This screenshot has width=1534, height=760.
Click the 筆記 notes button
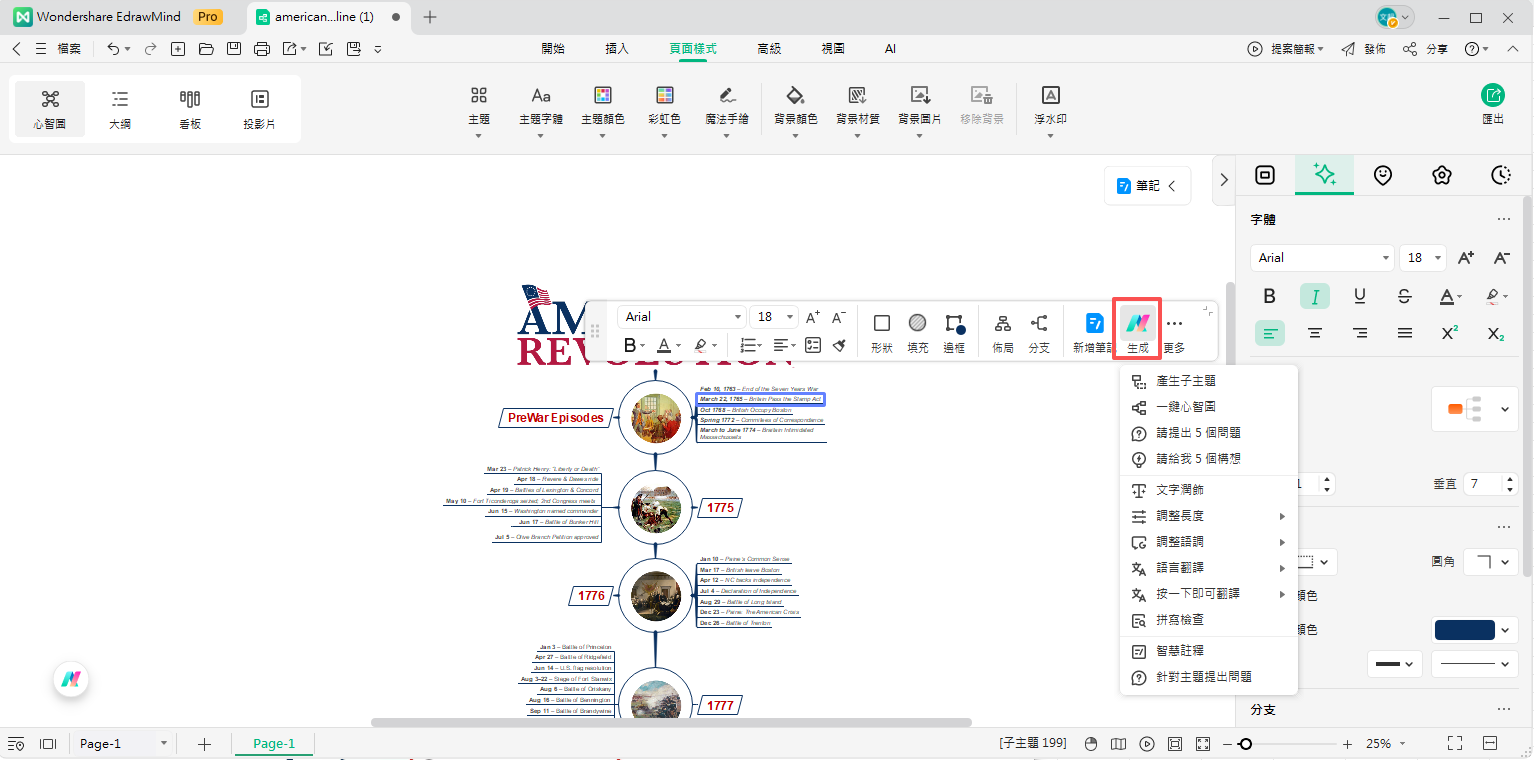[1146, 185]
